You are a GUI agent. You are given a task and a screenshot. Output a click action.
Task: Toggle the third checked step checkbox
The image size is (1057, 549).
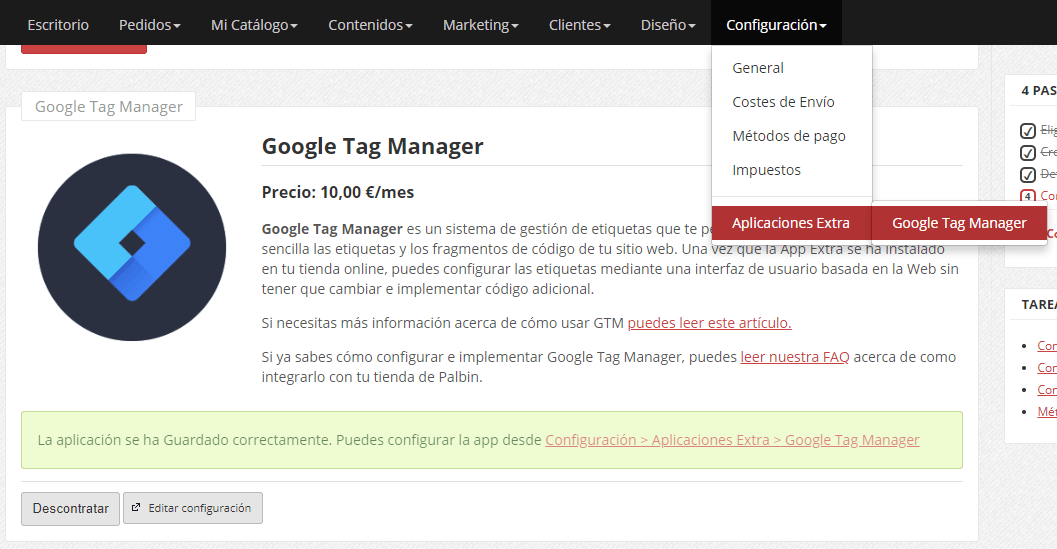tap(1027, 175)
